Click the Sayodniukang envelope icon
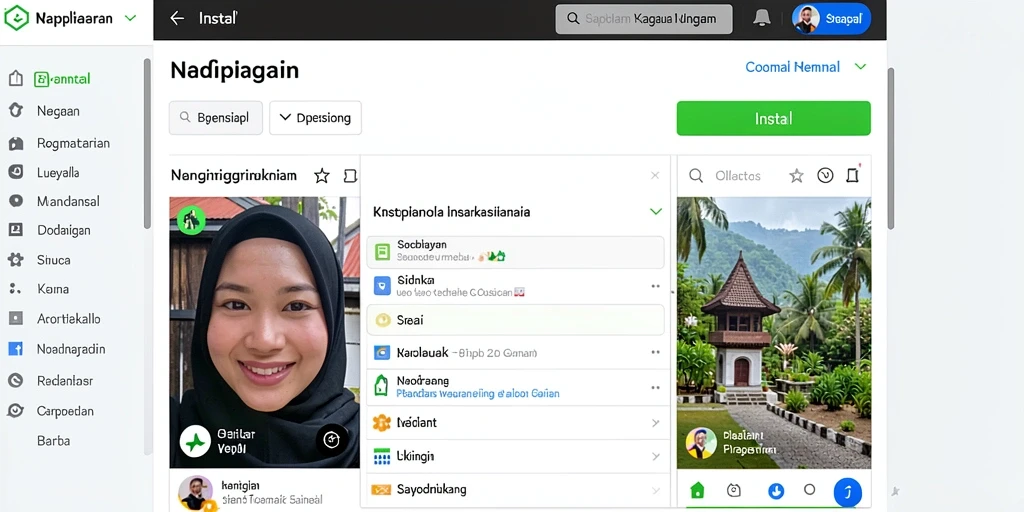This screenshot has height=512, width=1024. pos(381,489)
